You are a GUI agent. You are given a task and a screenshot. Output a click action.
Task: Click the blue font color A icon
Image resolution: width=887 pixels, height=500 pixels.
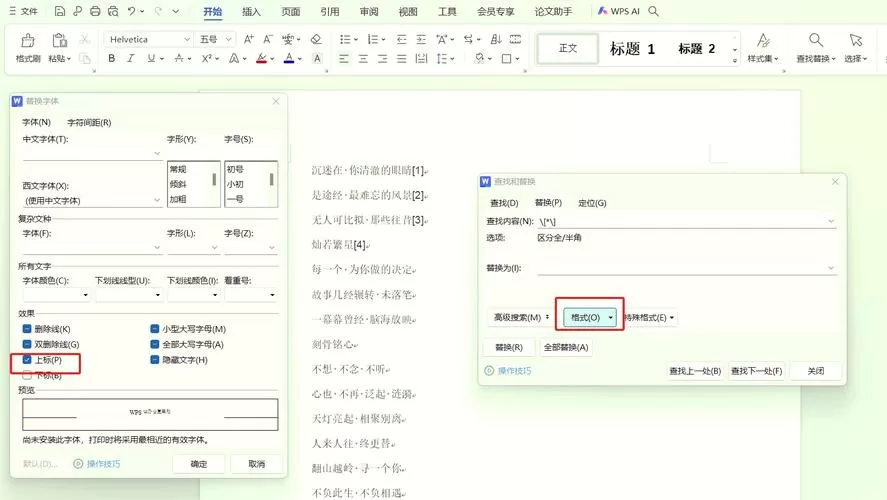pos(289,58)
